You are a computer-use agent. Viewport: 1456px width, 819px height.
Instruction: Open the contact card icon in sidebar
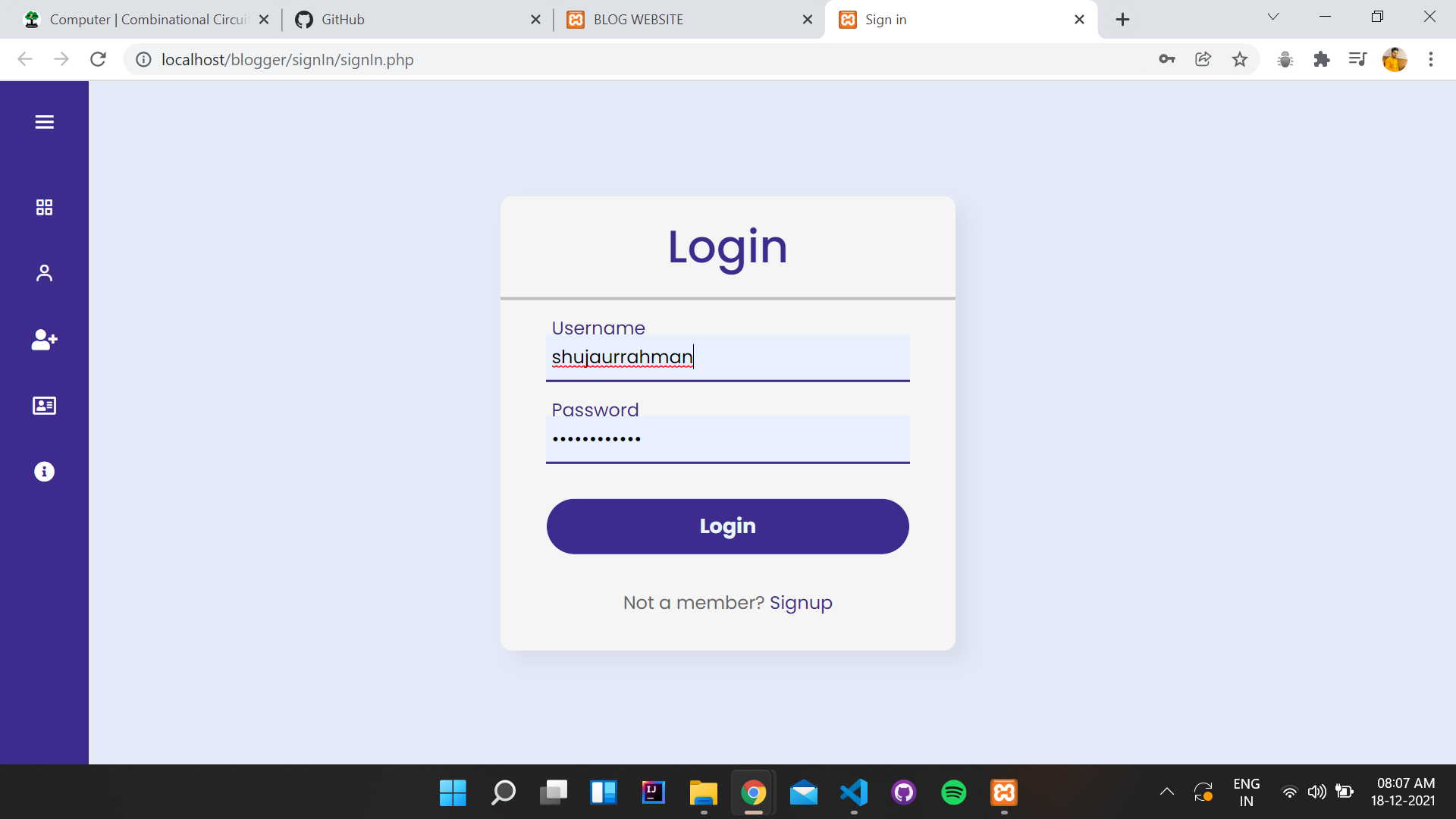click(44, 406)
